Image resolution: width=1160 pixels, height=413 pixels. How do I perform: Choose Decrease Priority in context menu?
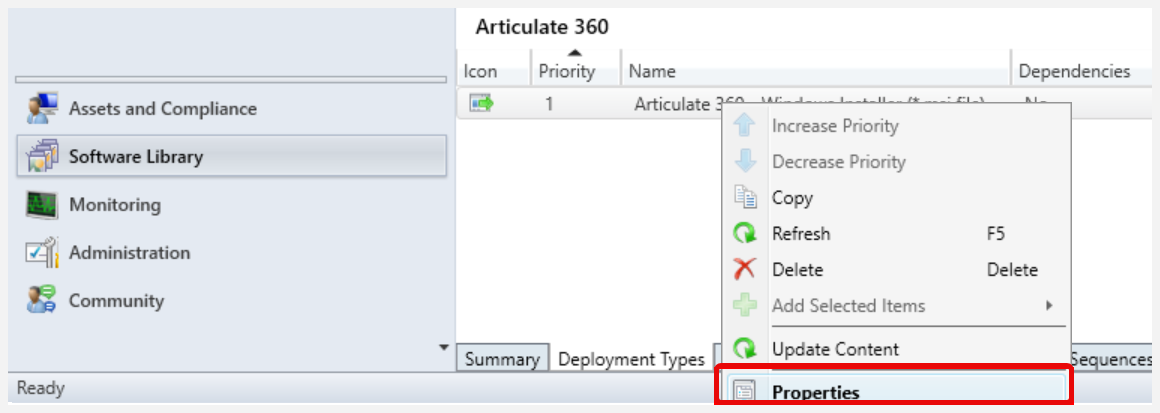click(x=897, y=161)
